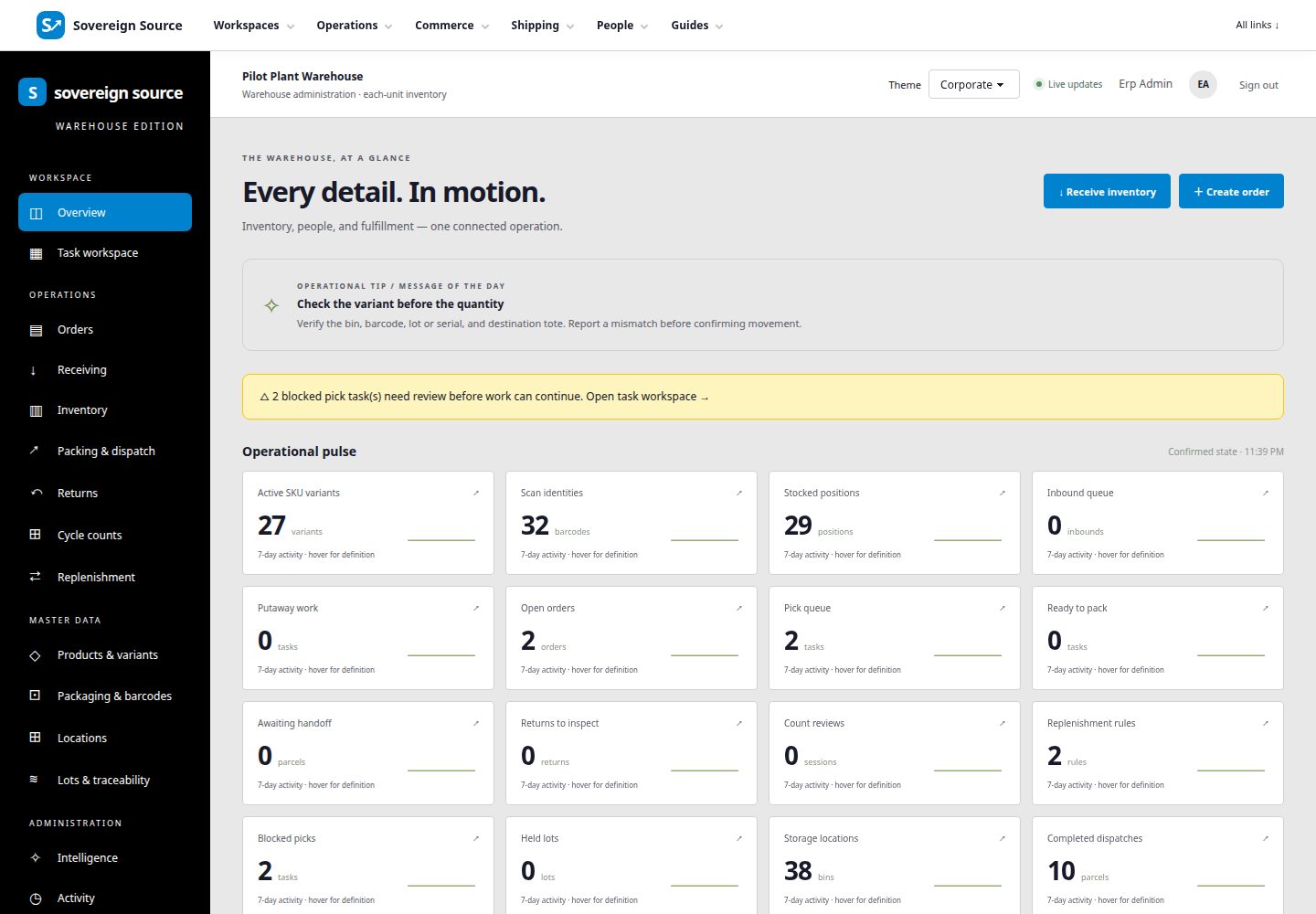Open Completed dispatches card arrow icon
Image resolution: width=1316 pixels, height=914 pixels.
click(1266, 838)
